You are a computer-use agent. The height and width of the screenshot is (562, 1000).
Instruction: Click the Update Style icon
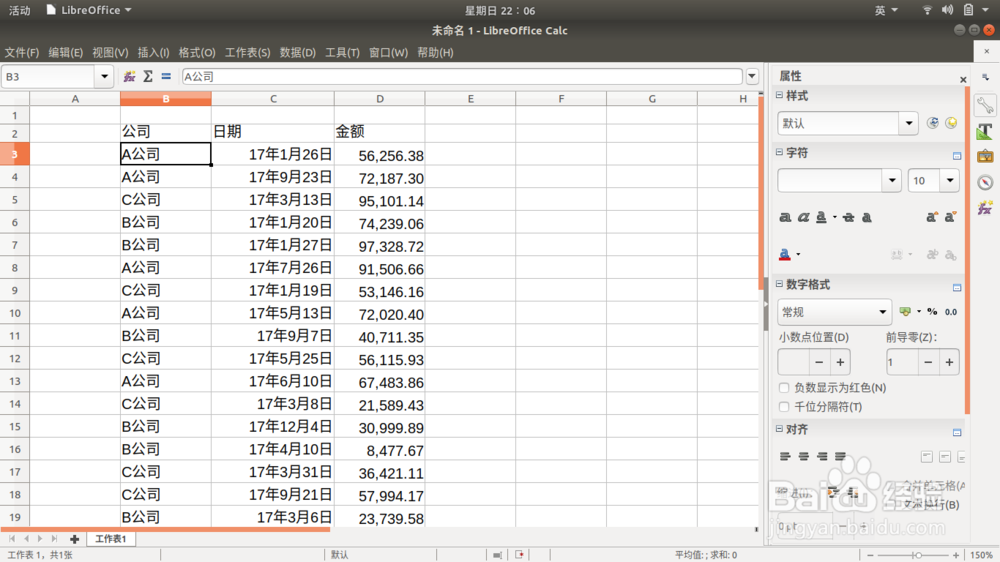click(932, 123)
